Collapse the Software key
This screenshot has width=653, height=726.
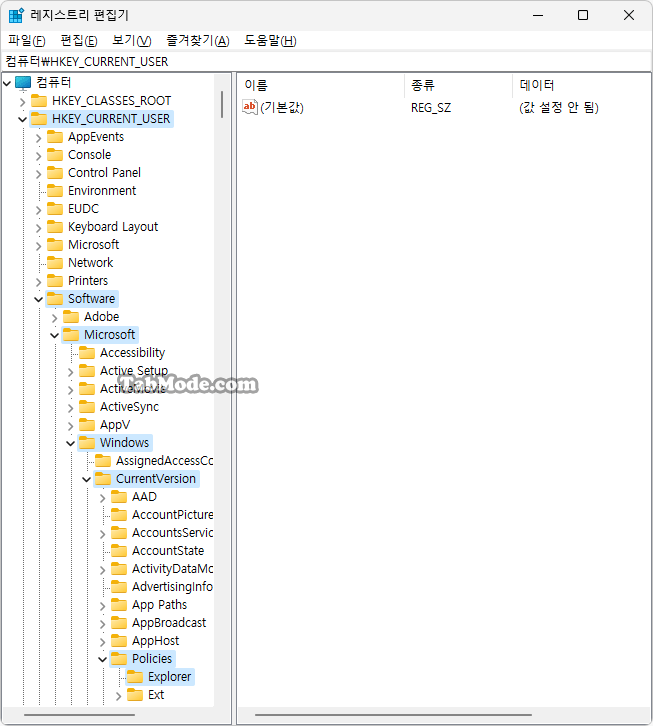(38, 300)
